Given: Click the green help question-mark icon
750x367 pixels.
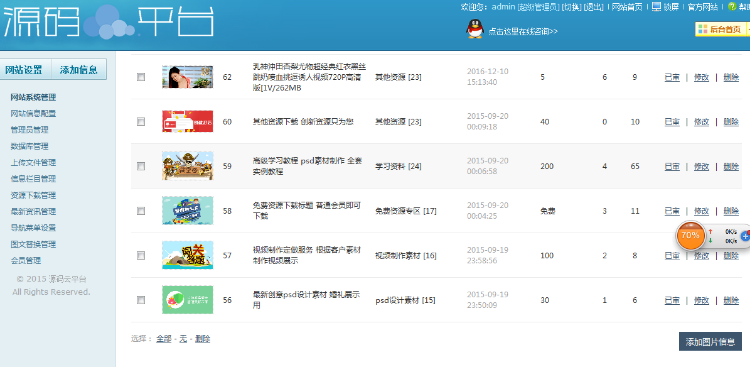Looking at the screenshot, I should pyautogui.click(x=731, y=6).
